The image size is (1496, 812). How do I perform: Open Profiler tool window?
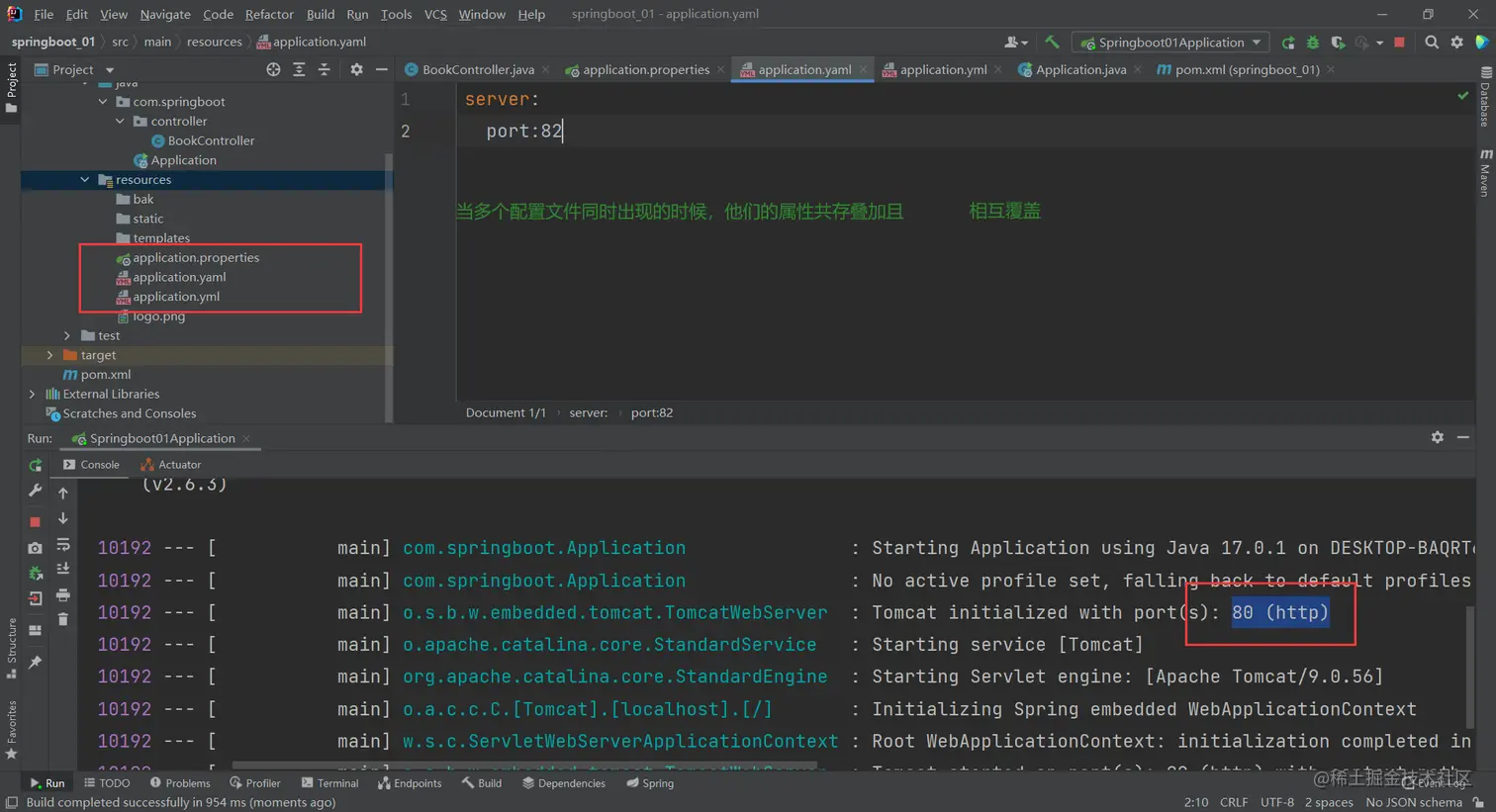coord(255,782)
